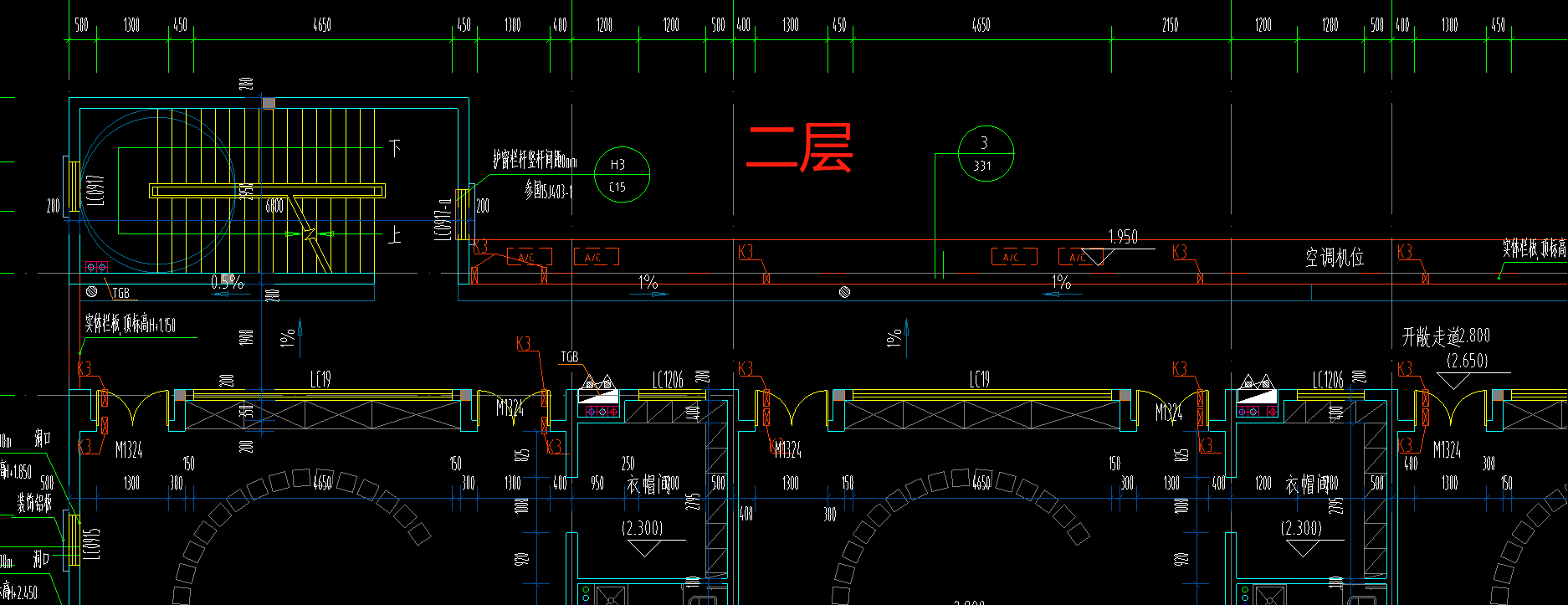This screenshot has width=1568, height=605.
Task: Select the LC0917-1 window label
Action: point(444,218)
